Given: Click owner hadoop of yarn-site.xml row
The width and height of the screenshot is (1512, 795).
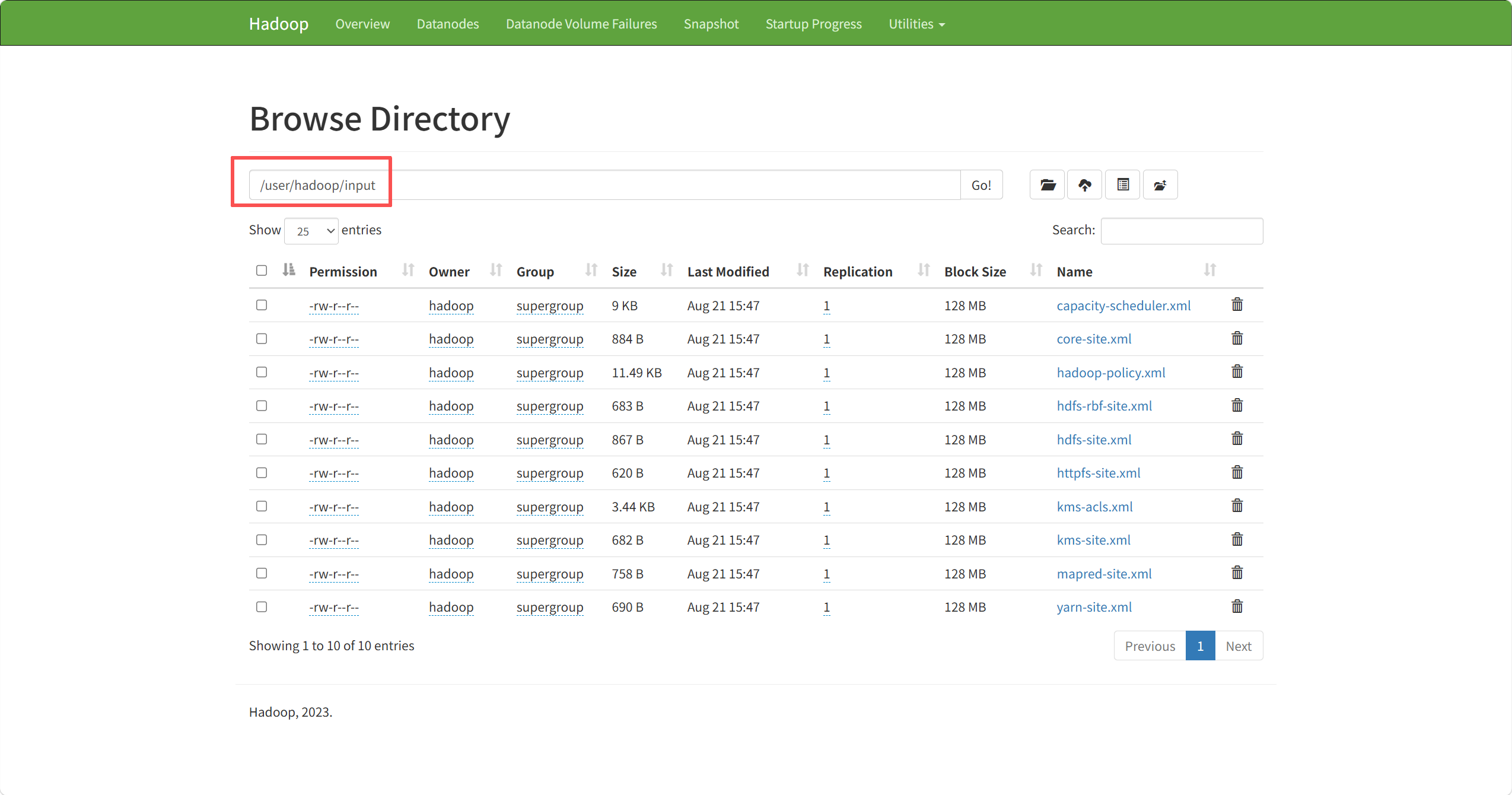Looking at the screenshot, I should pyautogui.click(x=451, y=607).
